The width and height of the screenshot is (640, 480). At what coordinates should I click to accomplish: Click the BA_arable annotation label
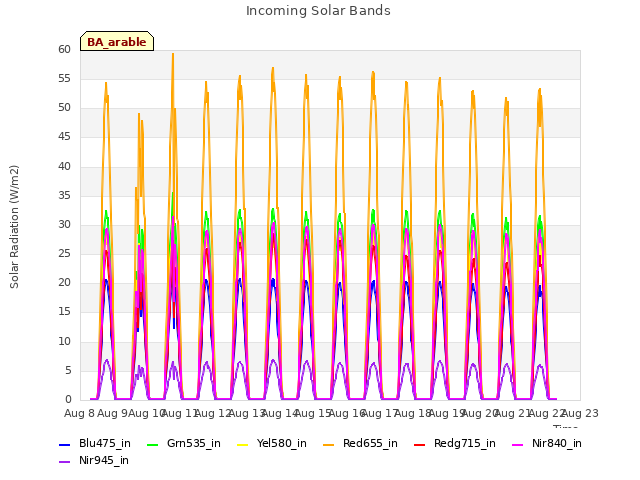[117, 41]
